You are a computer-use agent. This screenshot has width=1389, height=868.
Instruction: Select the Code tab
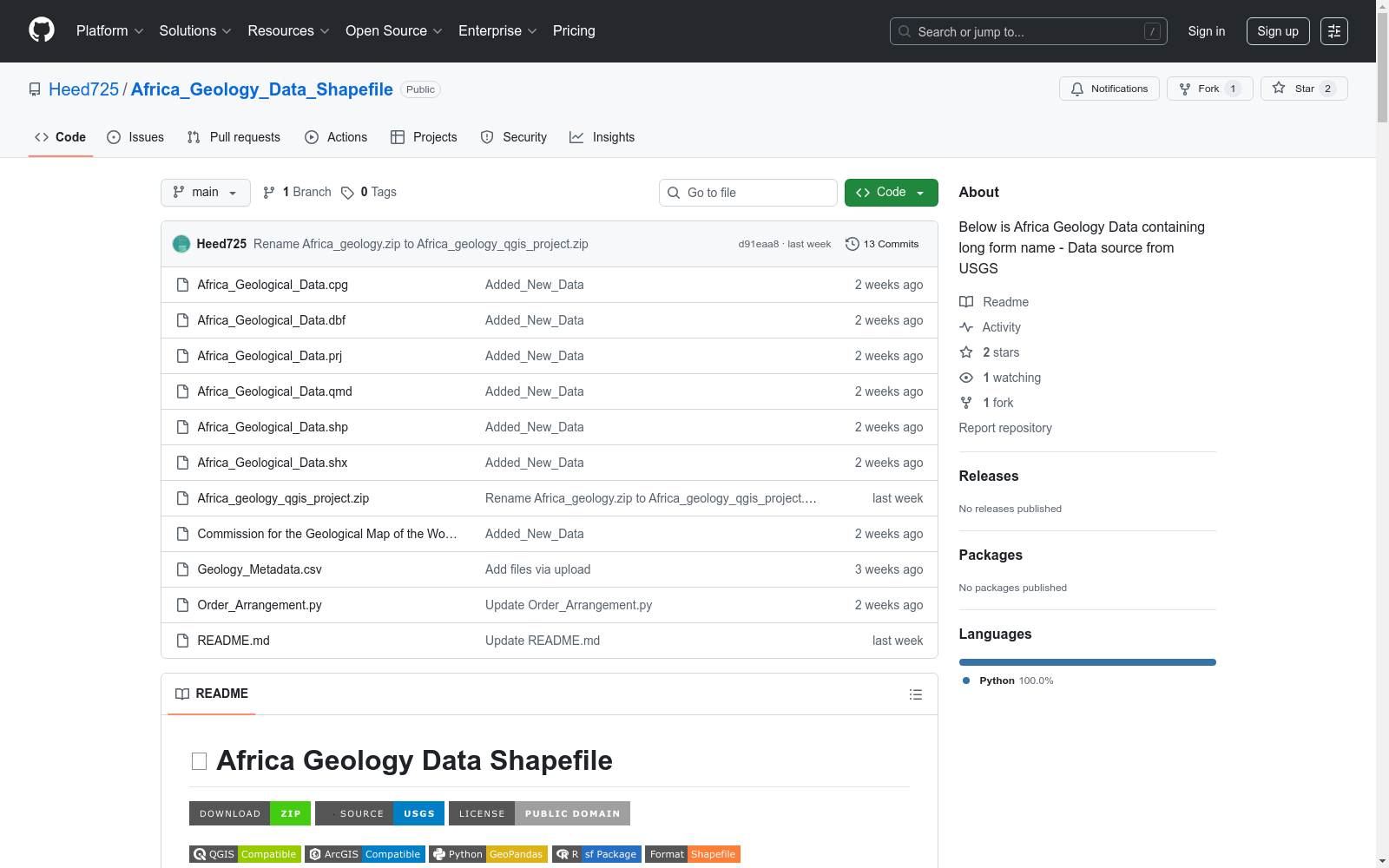61,137
